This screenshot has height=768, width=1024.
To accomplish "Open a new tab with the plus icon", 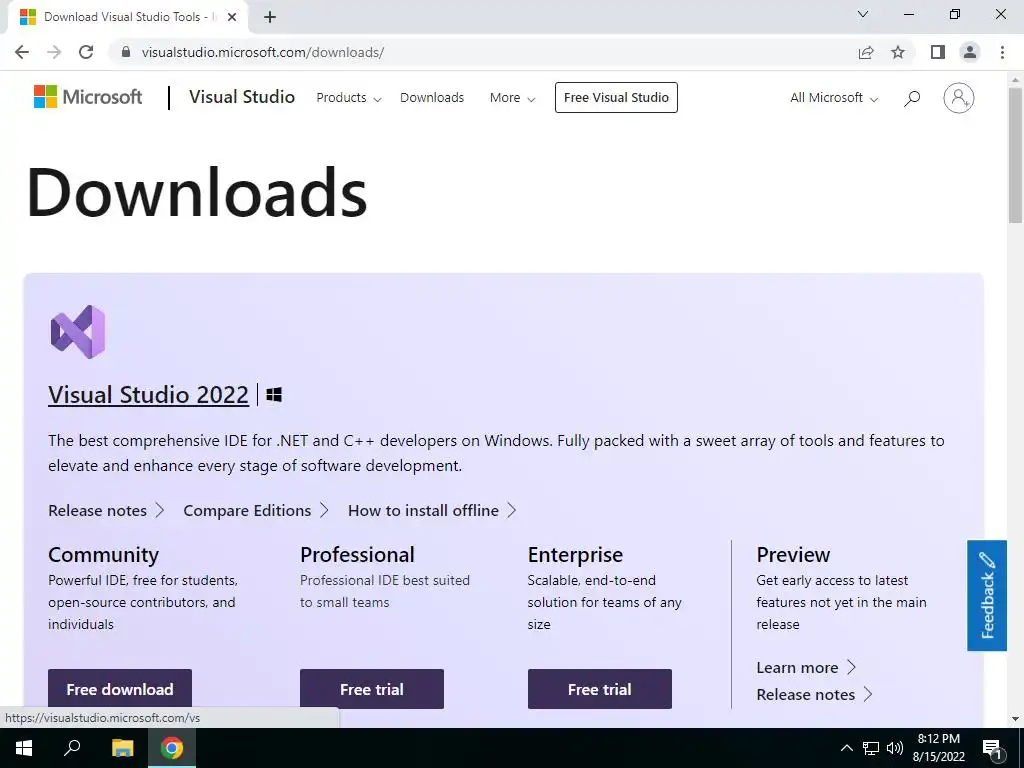I will click(x=270, y=17).
